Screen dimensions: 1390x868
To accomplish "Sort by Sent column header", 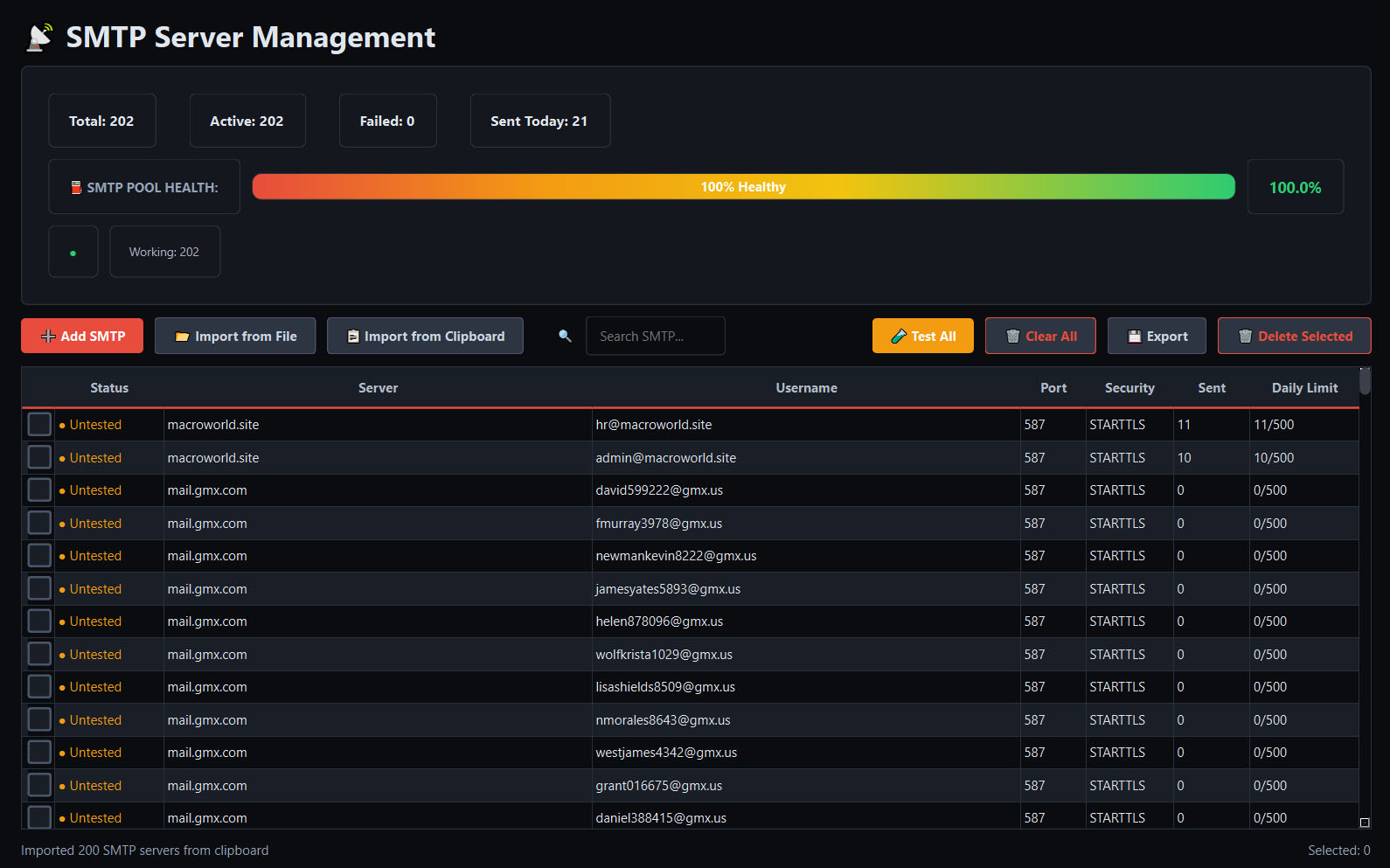I will [x=1212, y=388].
